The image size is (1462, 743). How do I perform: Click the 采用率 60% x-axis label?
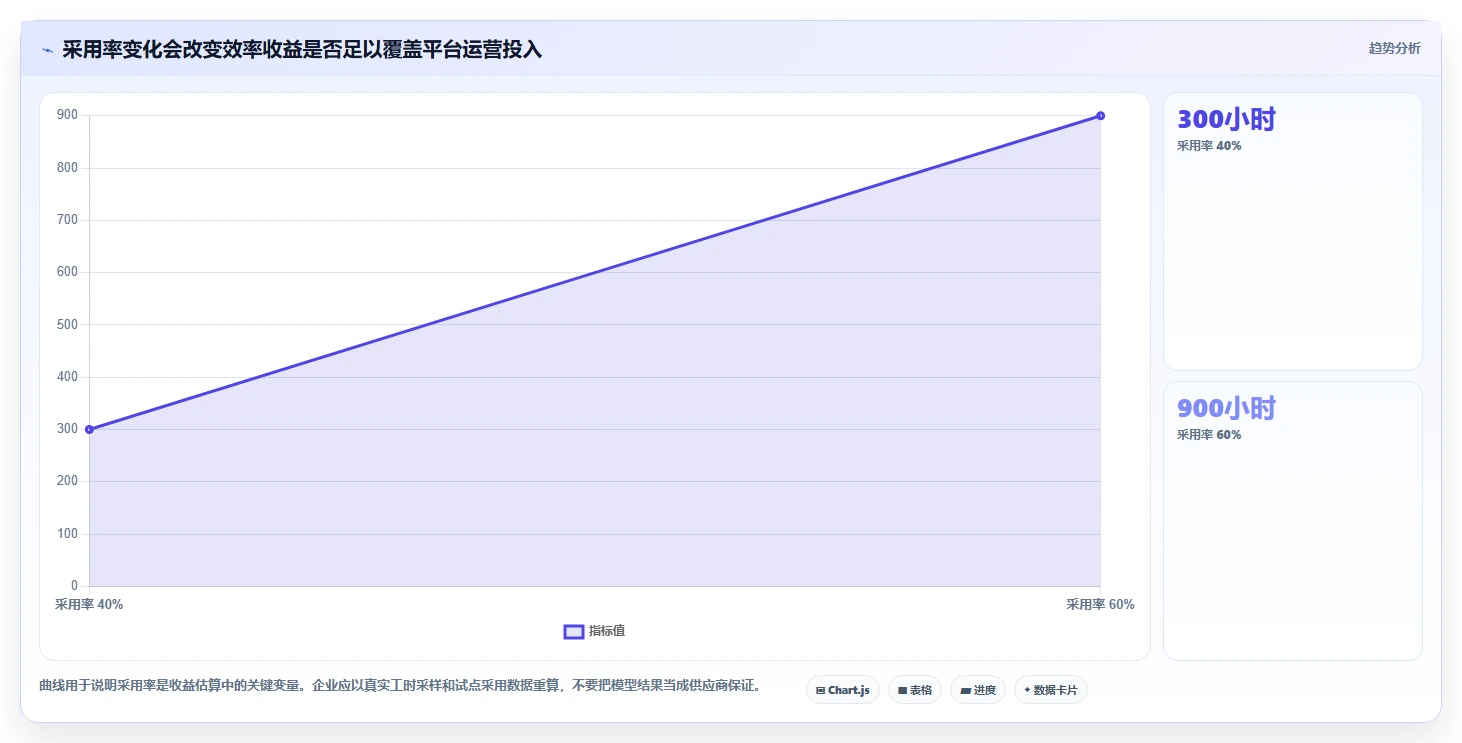pyautogui.click(x=1100, y=605)
